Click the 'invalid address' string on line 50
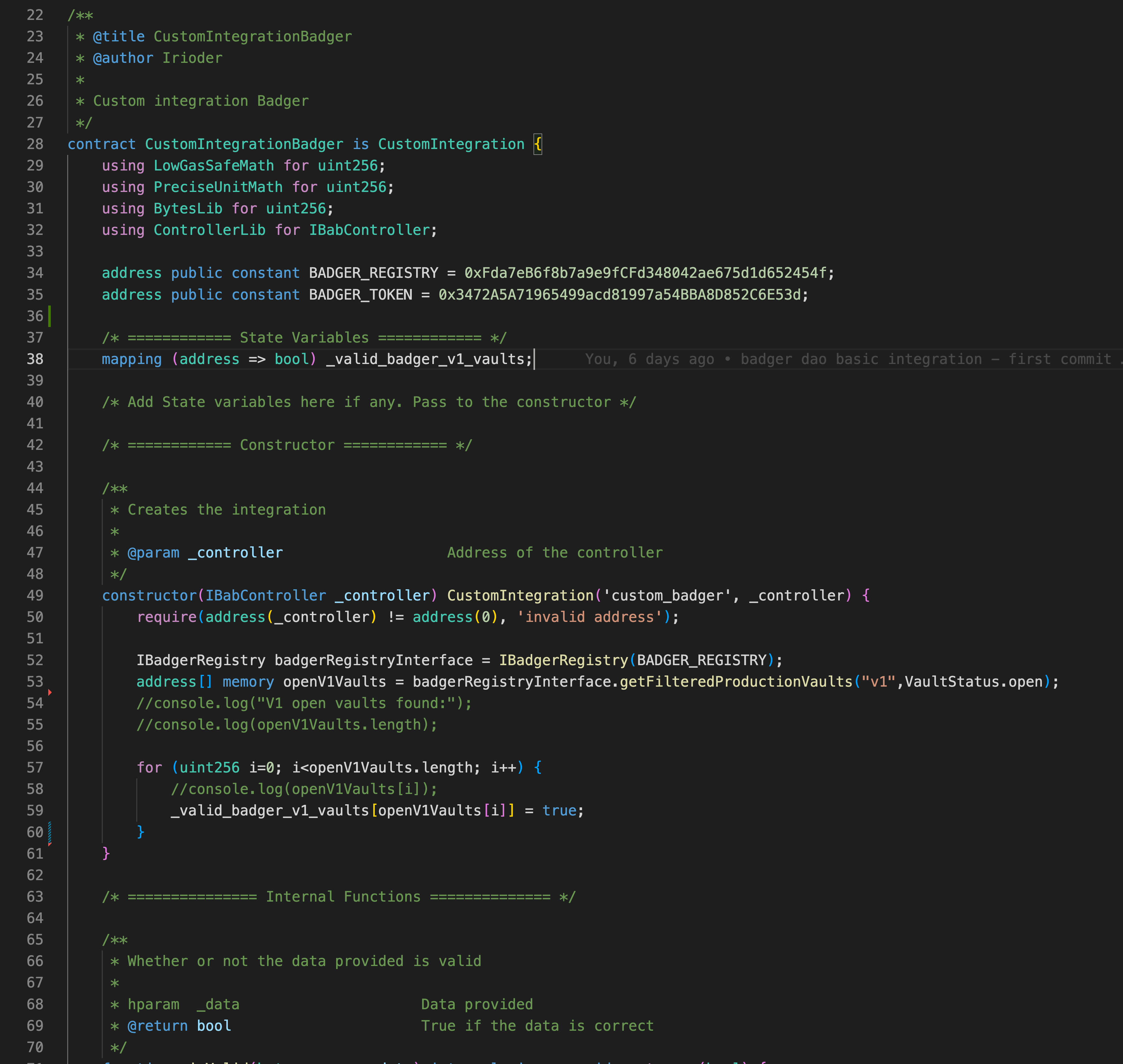1123x1064 pixels. [590, 617]
